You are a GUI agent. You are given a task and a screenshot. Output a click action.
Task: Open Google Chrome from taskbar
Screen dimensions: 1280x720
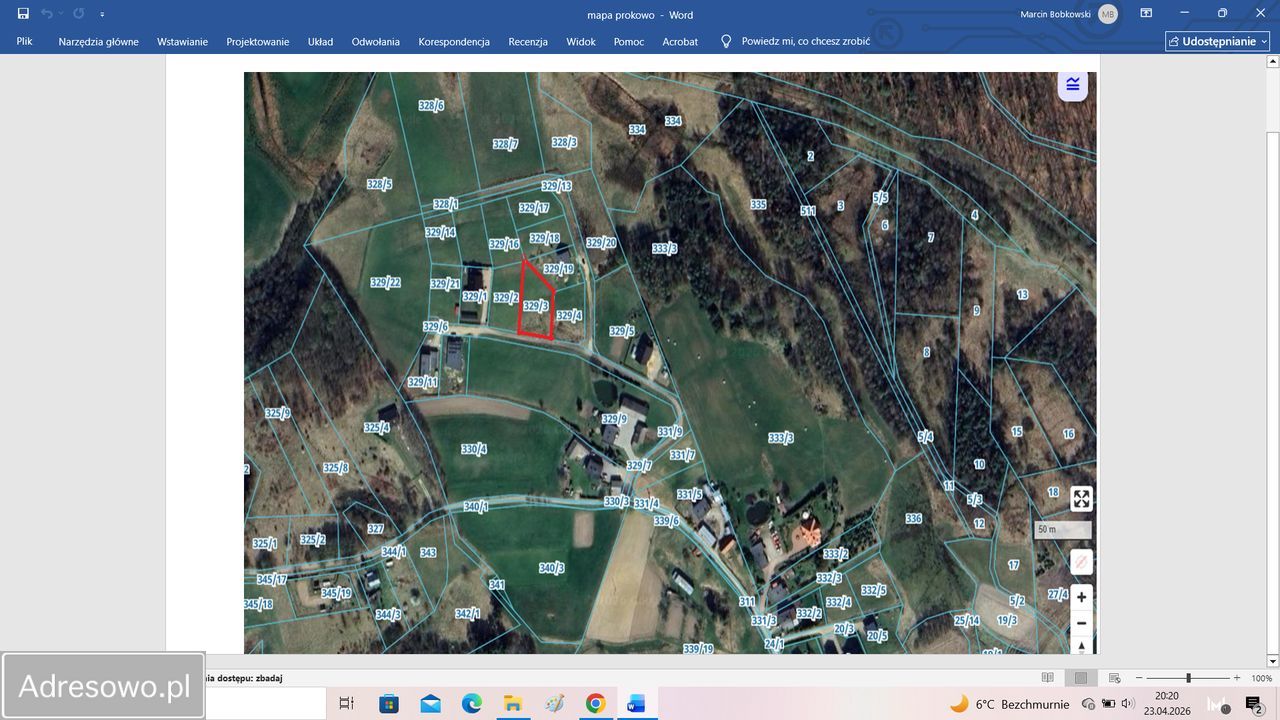[595, 704]
